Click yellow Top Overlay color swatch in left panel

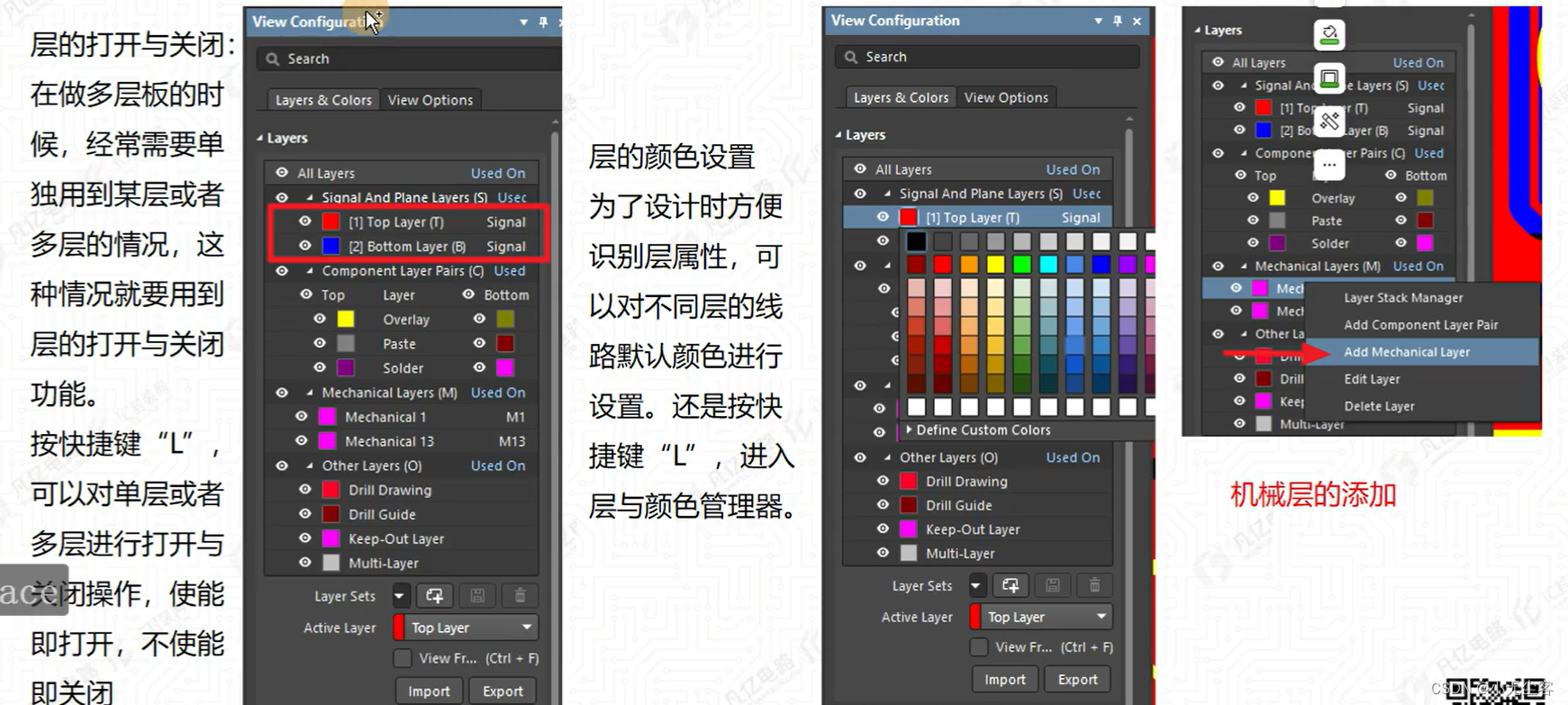[x=346, y=319]
